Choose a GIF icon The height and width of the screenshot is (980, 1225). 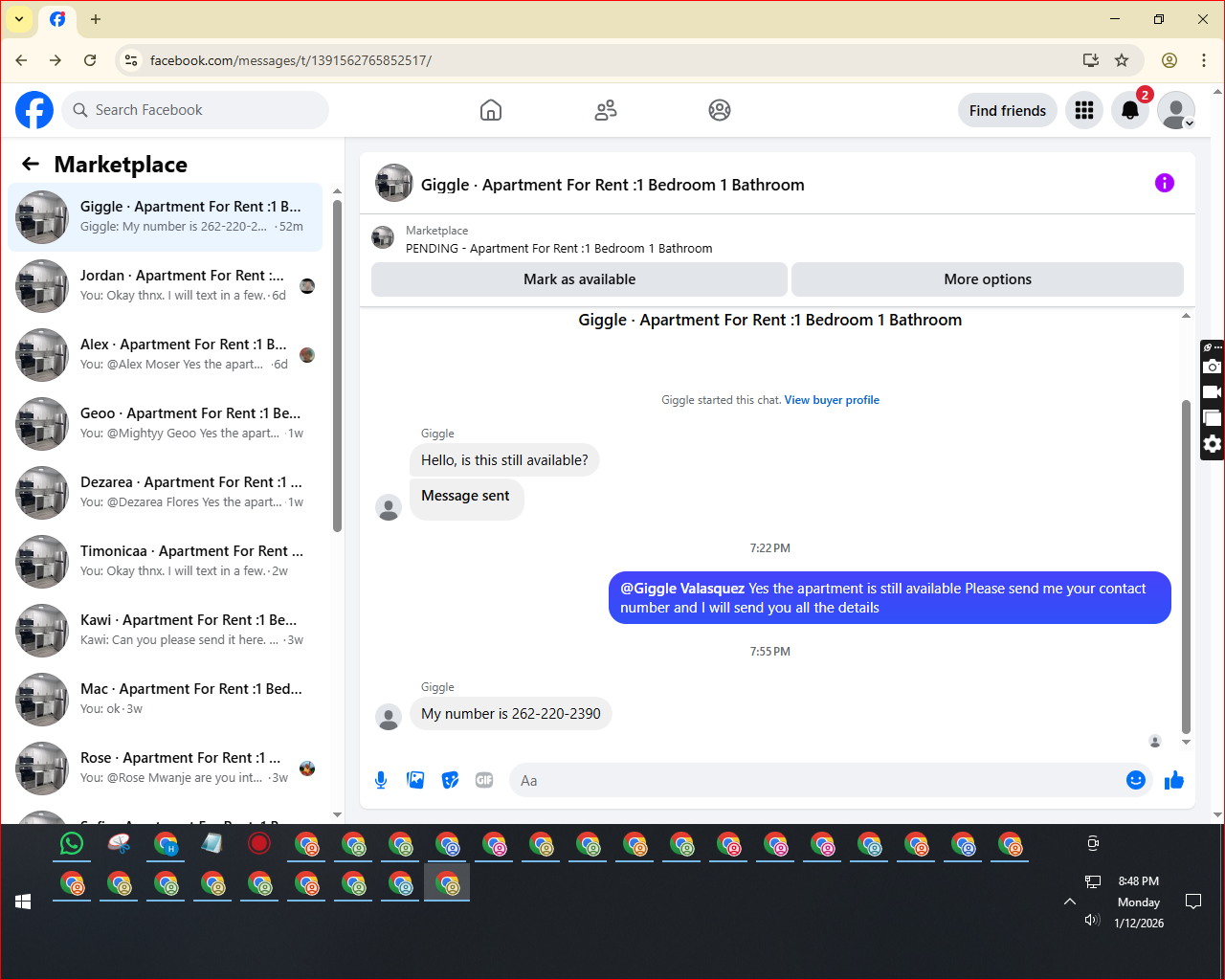(x=484, y=780)
